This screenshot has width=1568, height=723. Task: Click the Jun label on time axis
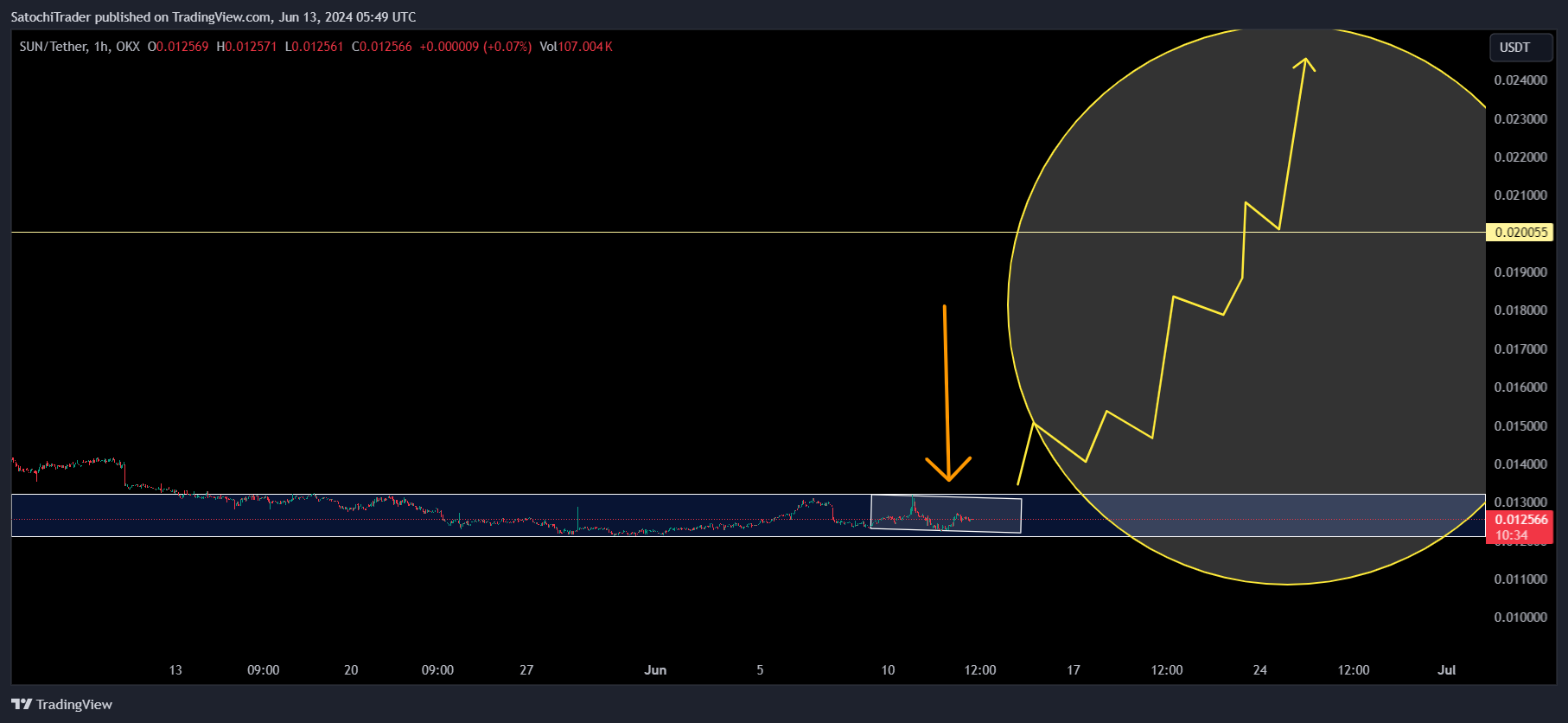pyautogui.click(x=655, y=669)
